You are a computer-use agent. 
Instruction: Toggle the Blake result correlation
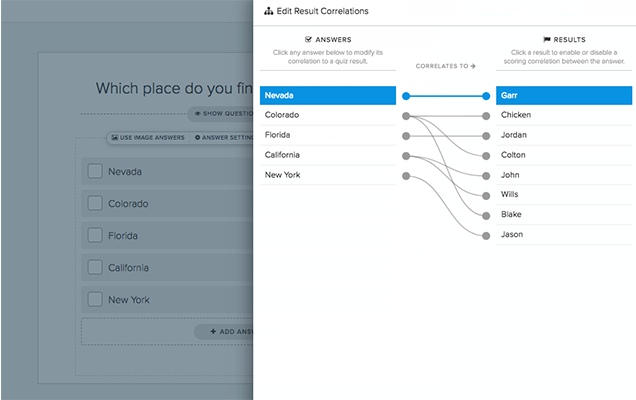pos(564,214)
